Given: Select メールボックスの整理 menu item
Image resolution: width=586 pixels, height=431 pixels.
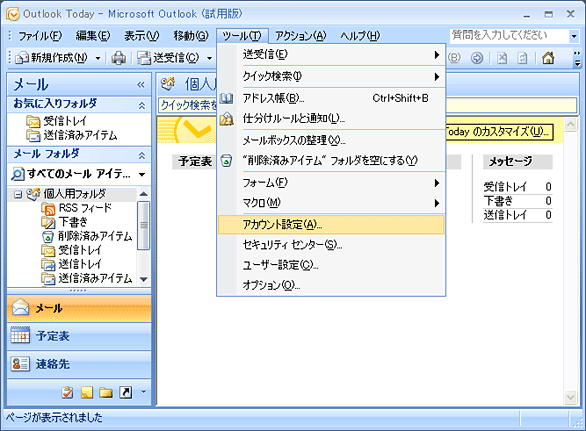Looking at the screenshot, I should point(331,141).
